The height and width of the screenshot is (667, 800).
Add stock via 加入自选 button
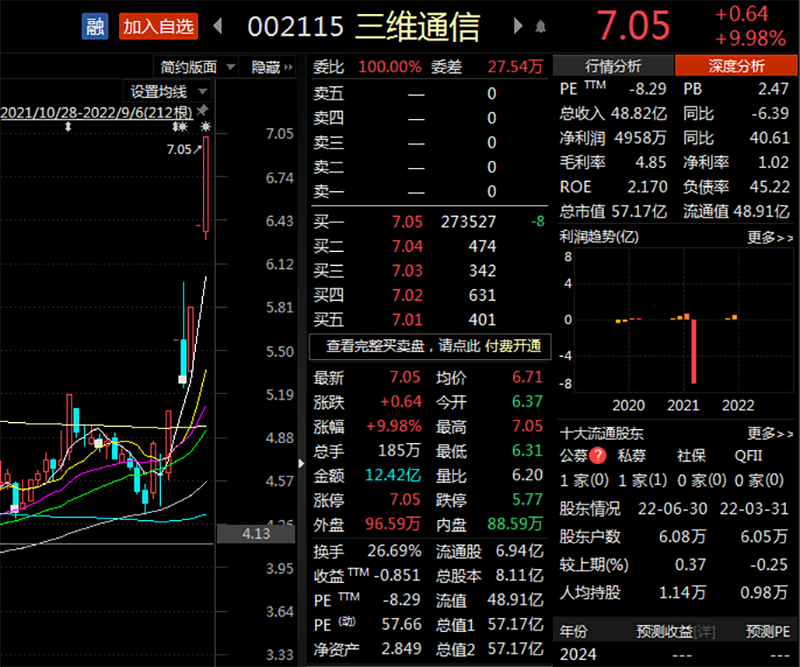pyautogui.click(x=158, y=27)
